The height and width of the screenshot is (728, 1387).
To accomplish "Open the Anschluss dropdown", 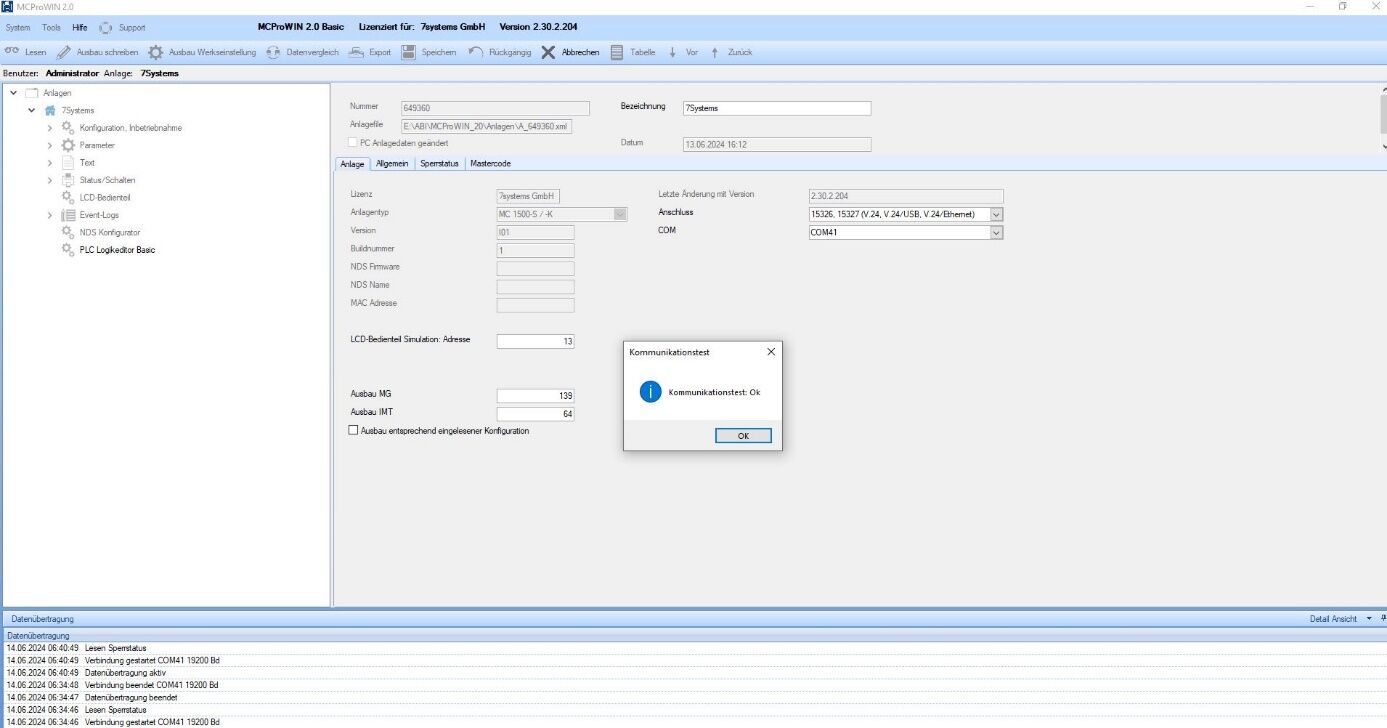I will pos(996,214).
